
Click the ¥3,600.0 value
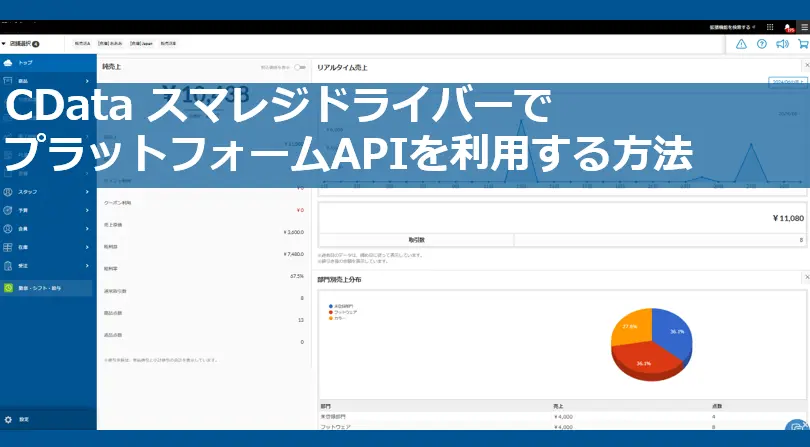pos(293,233)
